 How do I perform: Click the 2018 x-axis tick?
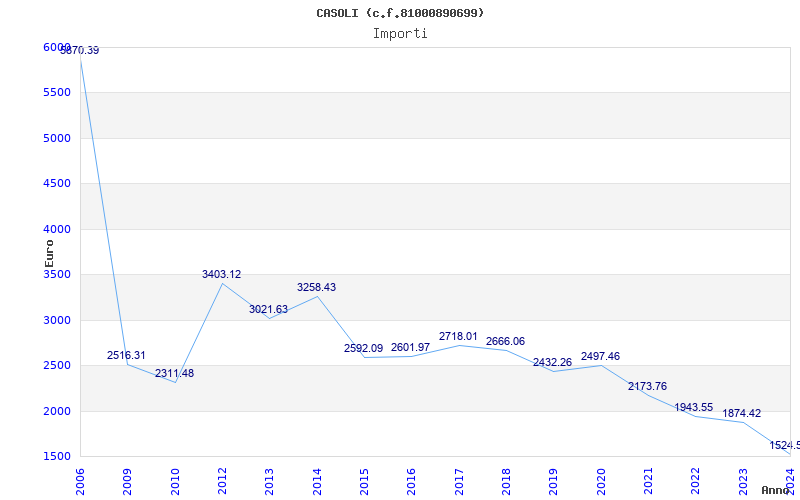[506, 482]
